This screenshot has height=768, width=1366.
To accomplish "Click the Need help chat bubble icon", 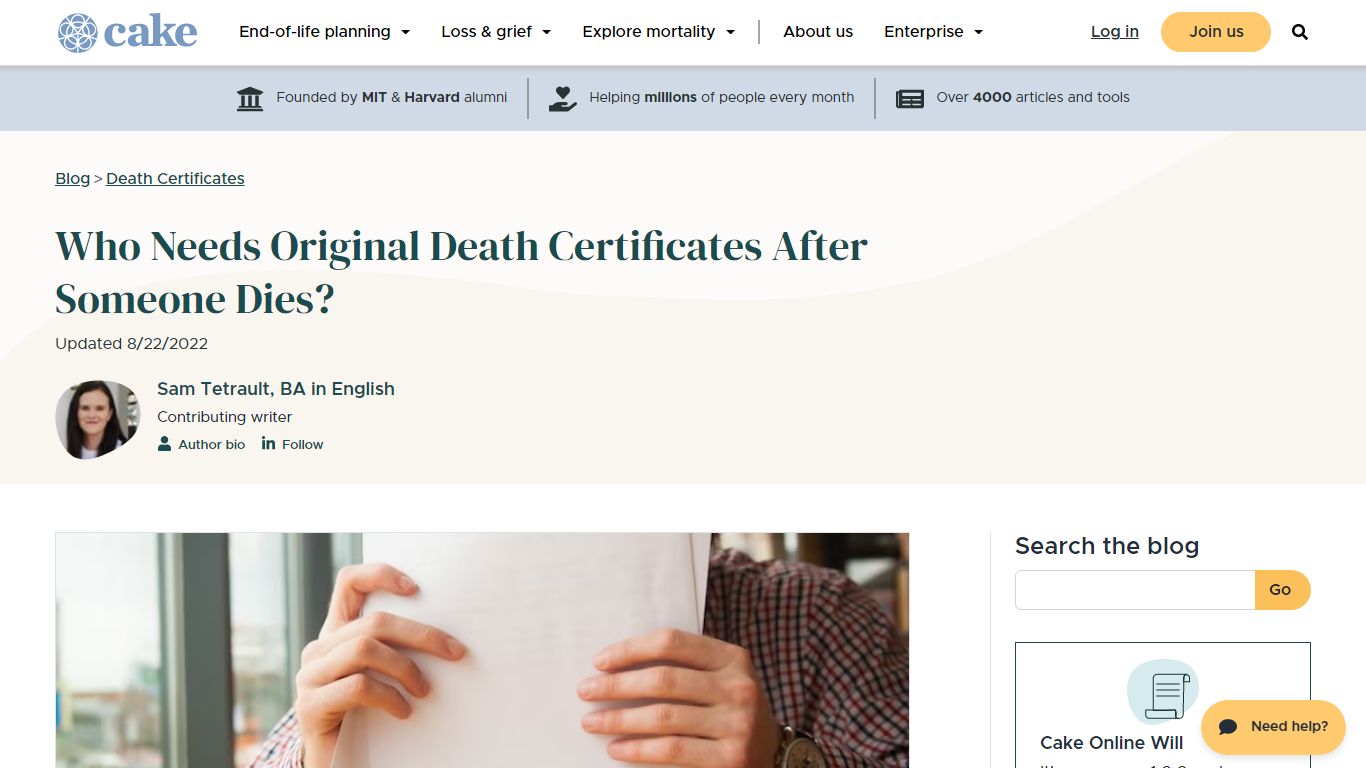I will pos(1229,727).
